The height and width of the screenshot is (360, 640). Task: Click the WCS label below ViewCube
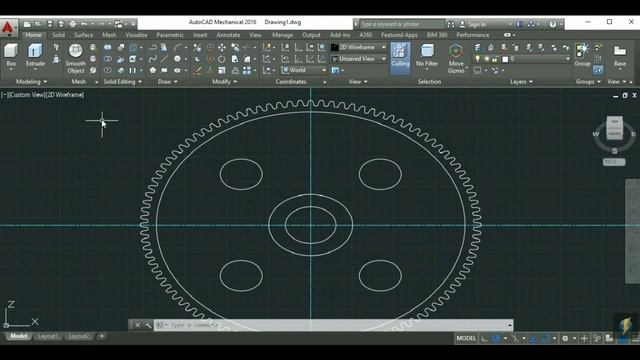(614, 162)
